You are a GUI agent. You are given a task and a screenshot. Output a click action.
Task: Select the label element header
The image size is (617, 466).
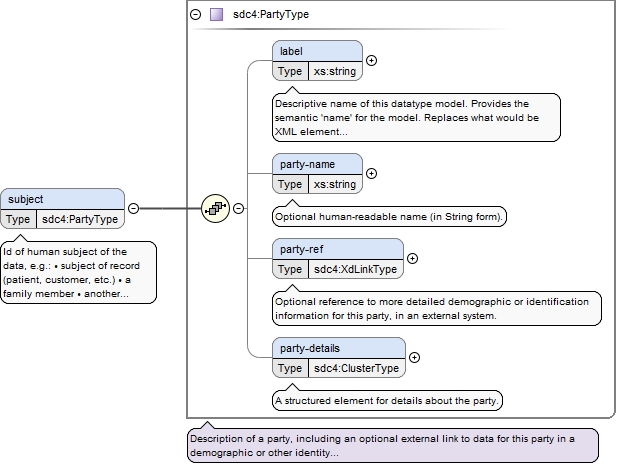pos(317,51)
